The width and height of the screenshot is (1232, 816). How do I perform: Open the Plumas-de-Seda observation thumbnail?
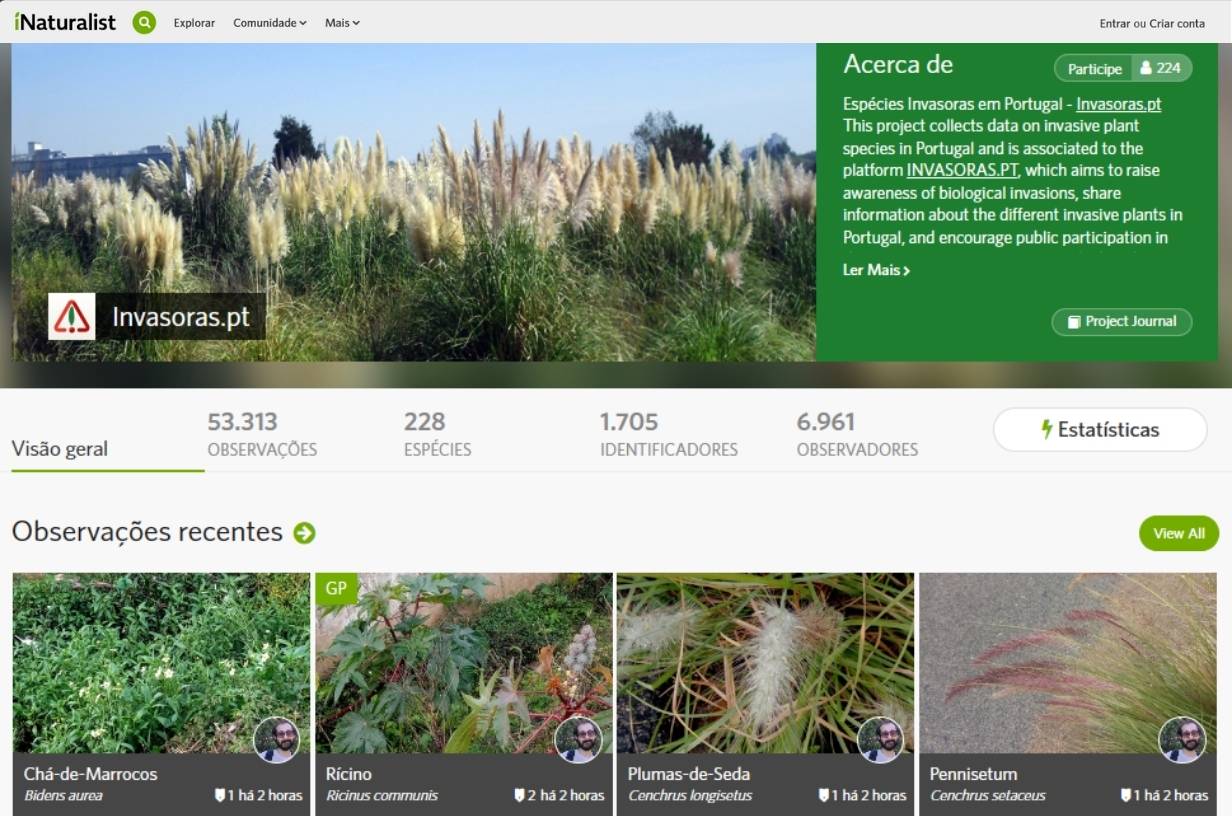pos(764,662)
